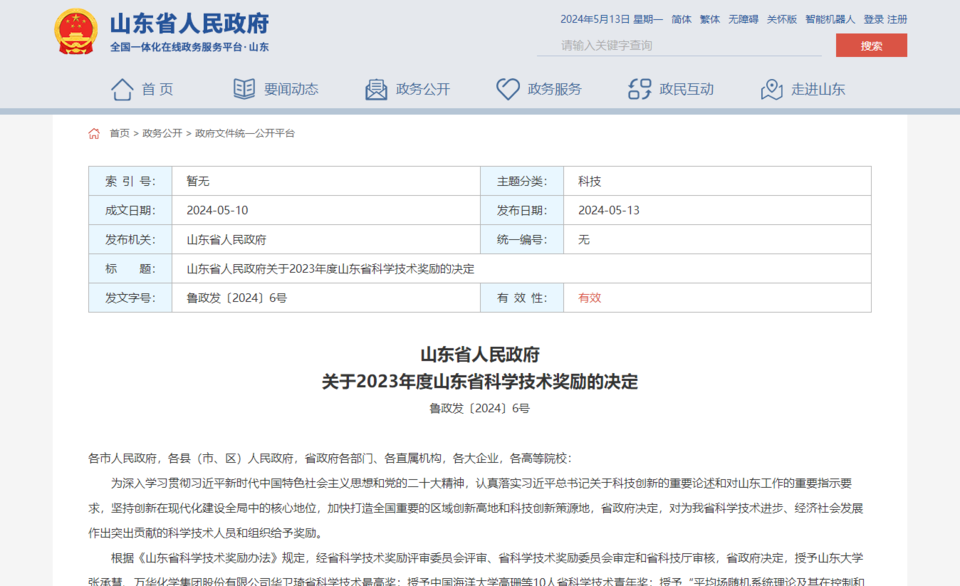
Task: Click the 政务公开 document icon
Action: pyautogui.click(x=376, y=89)
